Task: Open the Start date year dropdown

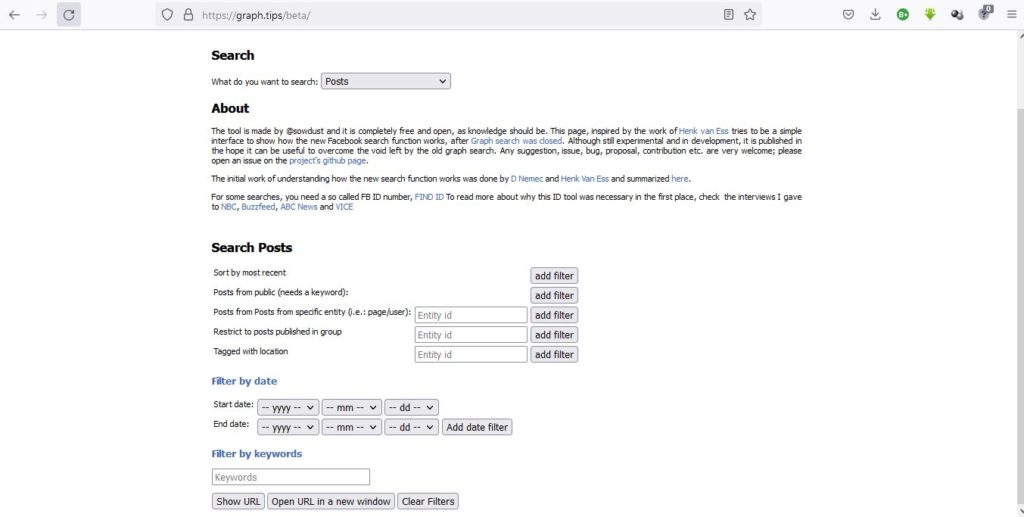Action: point(288,407)
